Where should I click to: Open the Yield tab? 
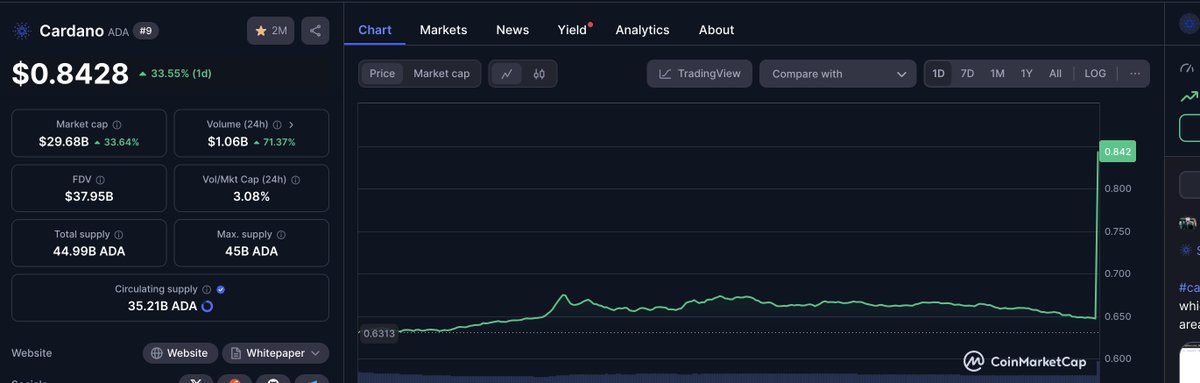click(x=573, y=30)
